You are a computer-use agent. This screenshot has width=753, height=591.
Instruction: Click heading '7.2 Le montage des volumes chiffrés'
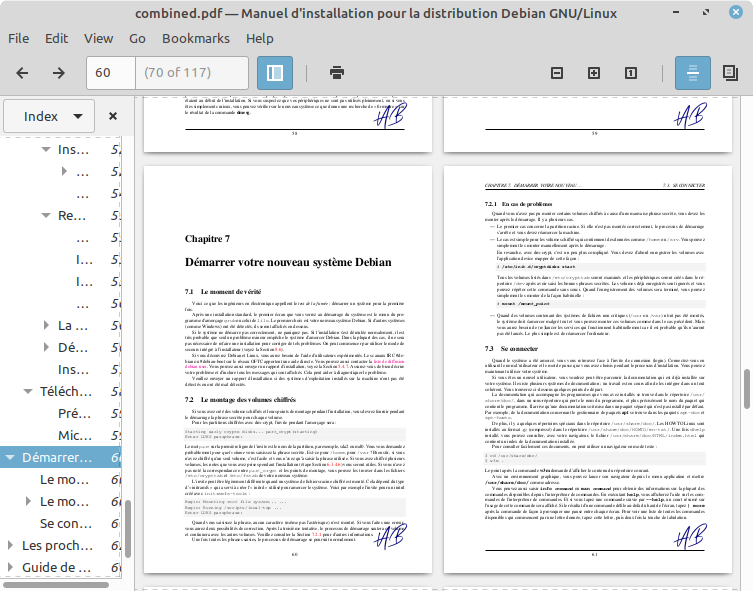point(240,399)
